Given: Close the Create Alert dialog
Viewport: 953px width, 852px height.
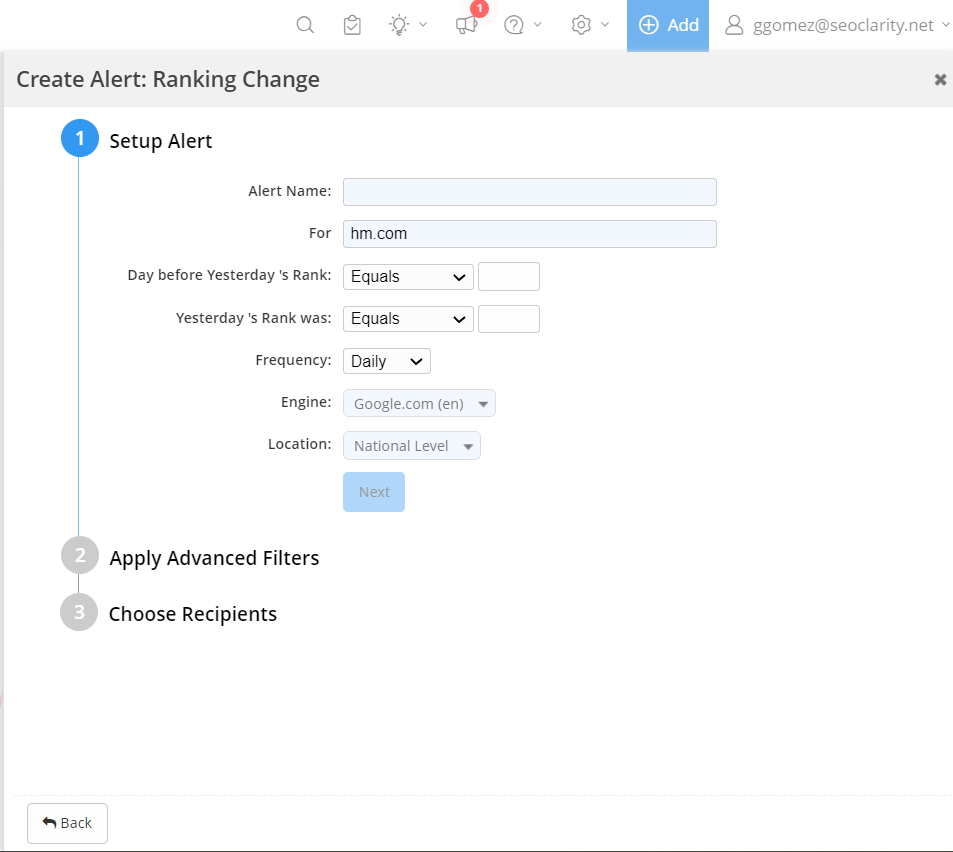Looking at the screenshot, I should (x=940, y=79).
